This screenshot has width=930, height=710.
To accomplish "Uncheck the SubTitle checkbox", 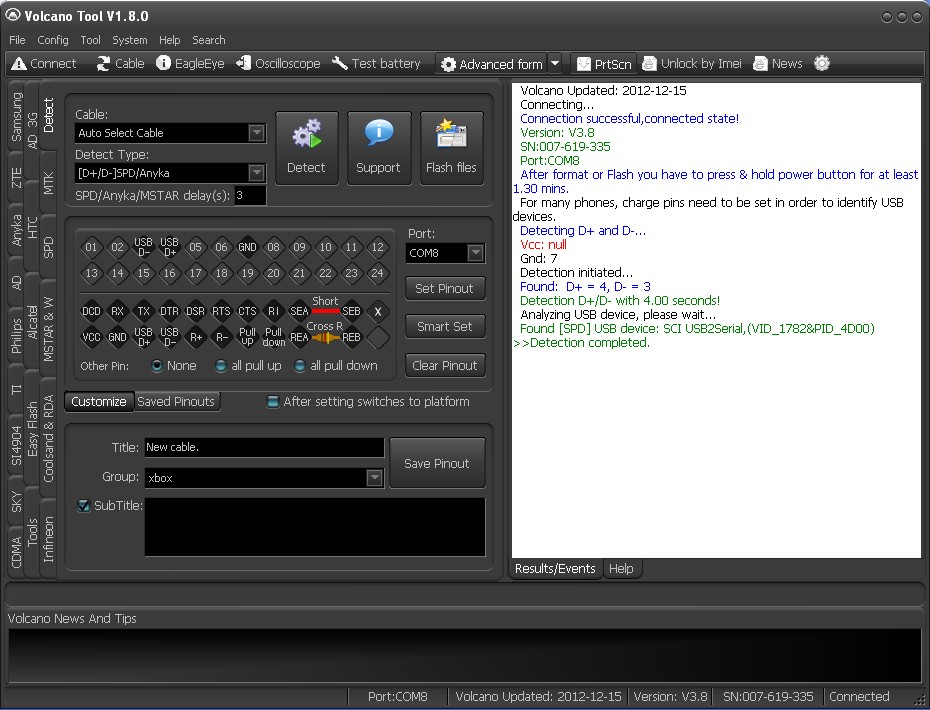I will (84, 505).
